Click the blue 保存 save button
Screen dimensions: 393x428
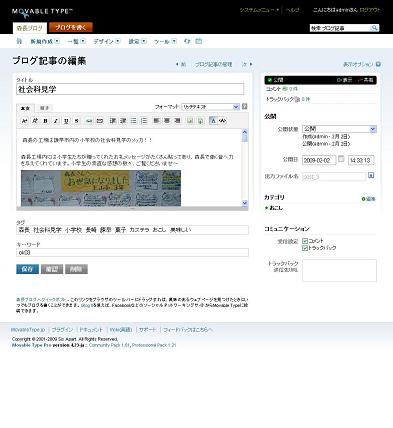click(x=27, y=269)
